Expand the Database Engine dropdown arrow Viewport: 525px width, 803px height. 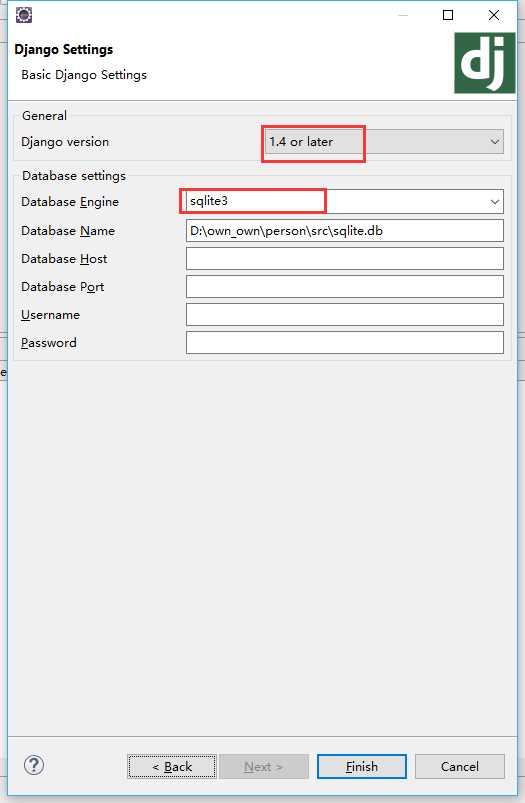tap(494, 202)
